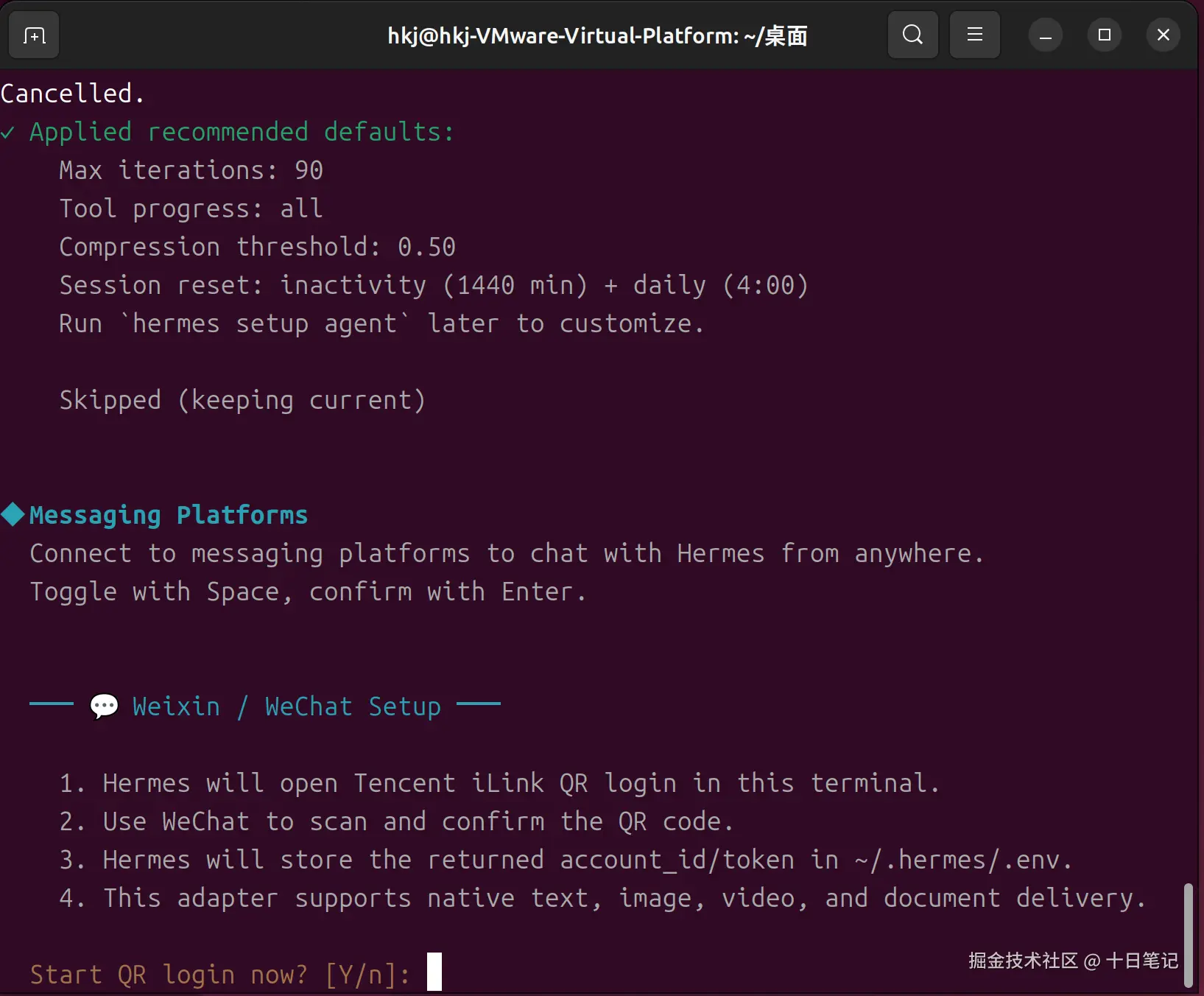Viewport: 1204px width, 996px height.
Task: Maximize the terminal window
Action: [1105, 35]
